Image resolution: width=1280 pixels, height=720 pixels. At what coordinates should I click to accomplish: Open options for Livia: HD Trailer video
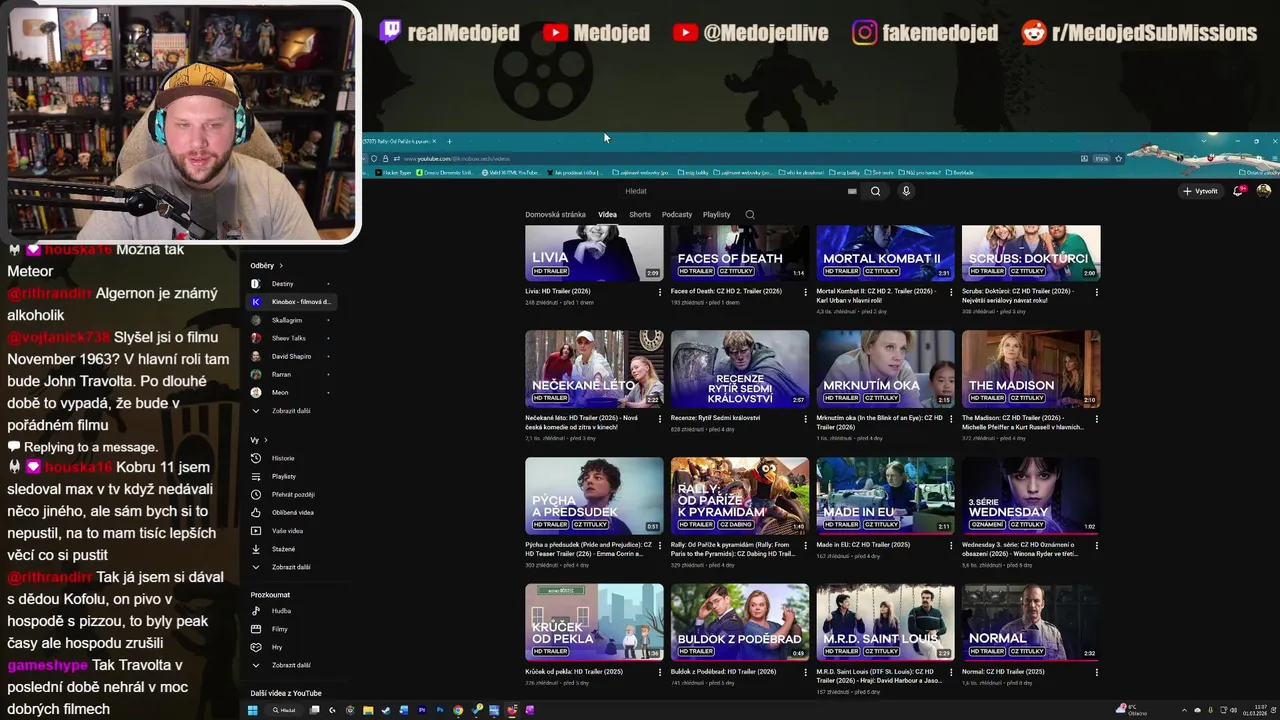click(660, 293)
